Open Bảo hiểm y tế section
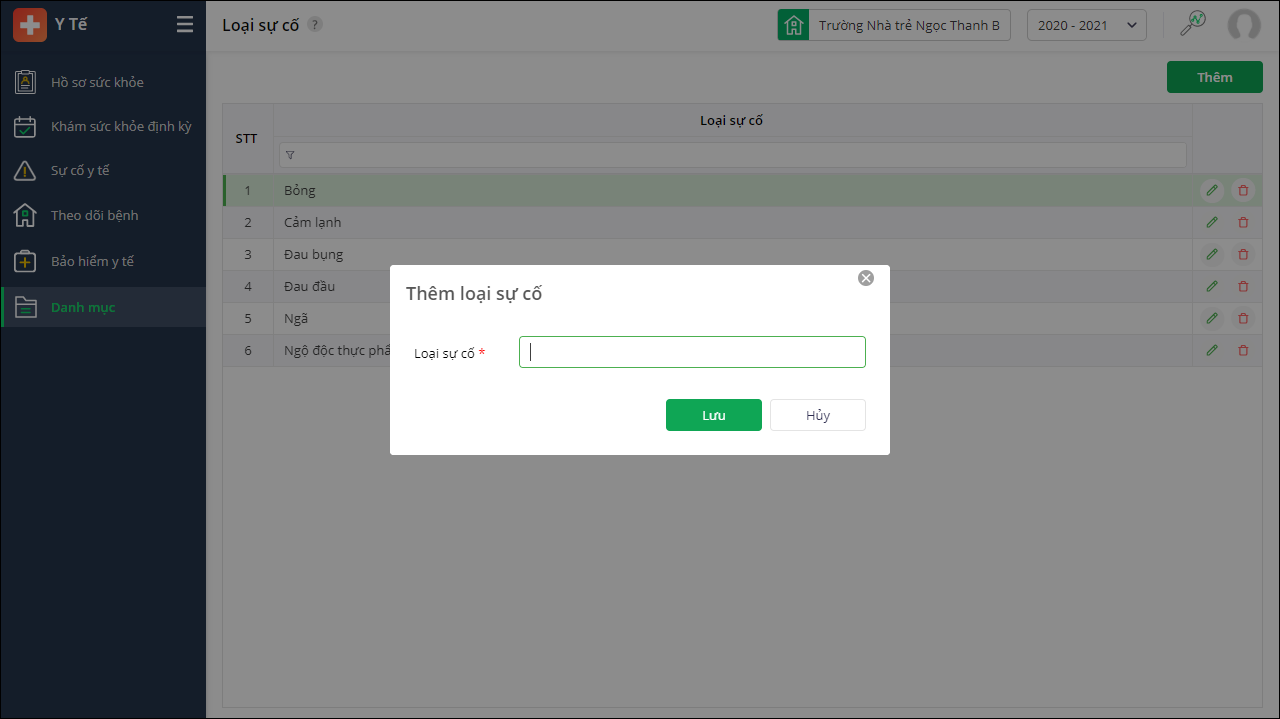Viewport: 1280px width, 719px height. tap(92, 261)
